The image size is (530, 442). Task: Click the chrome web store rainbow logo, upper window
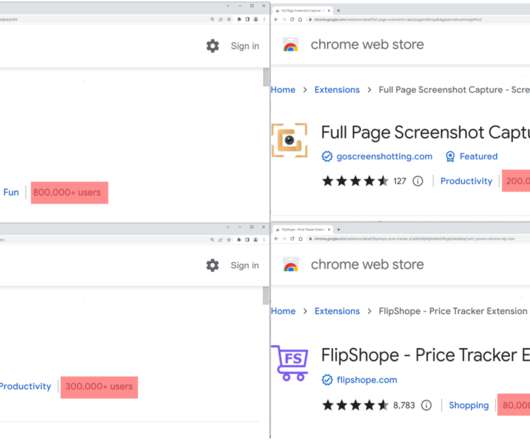click(291, 45)
